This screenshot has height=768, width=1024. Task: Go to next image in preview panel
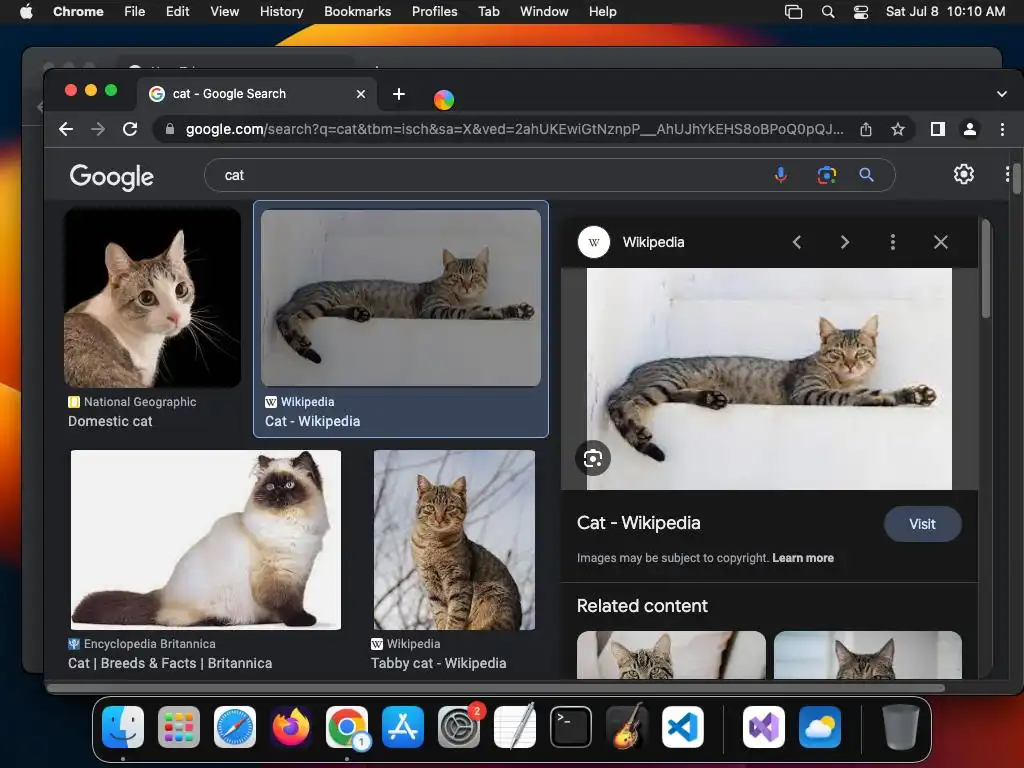(x=844, y=242)
